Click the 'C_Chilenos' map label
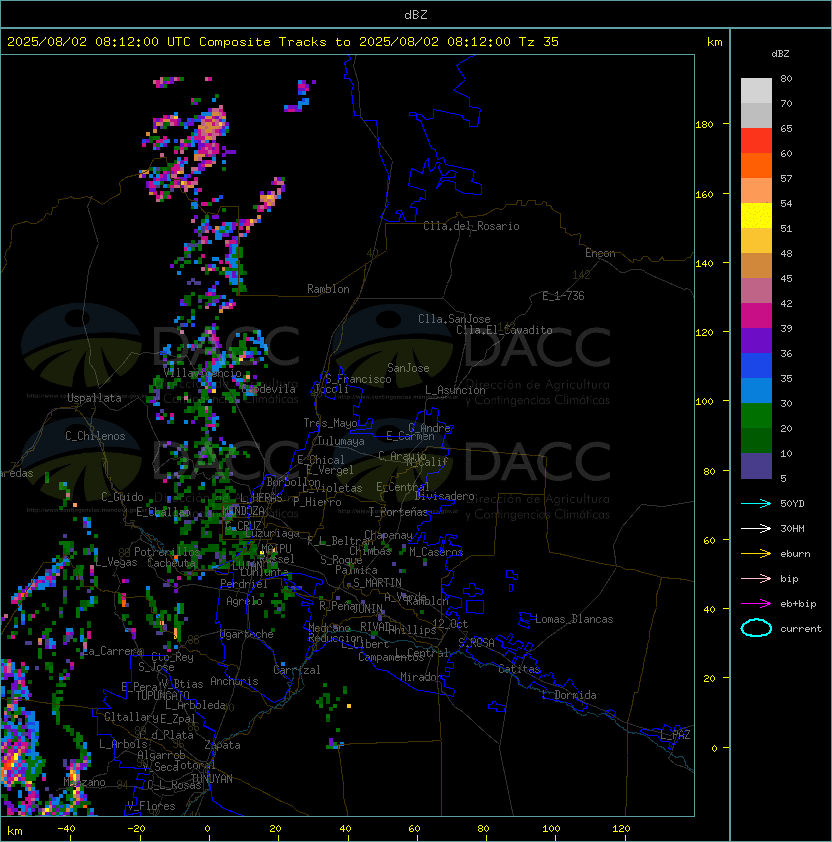Image resolution: width=832 pixels, height=842 pixels. point(95,436)
